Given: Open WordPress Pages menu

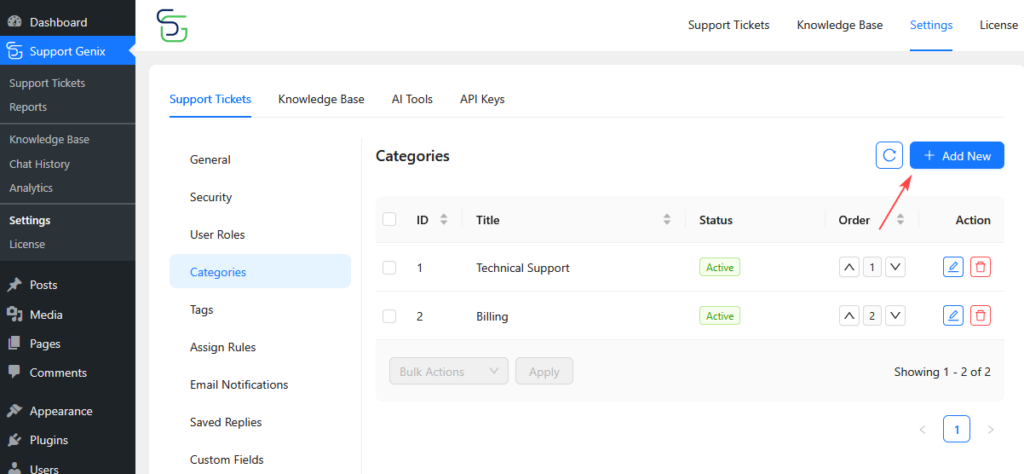Looking at the screenshot, I should tap(67, 343).
